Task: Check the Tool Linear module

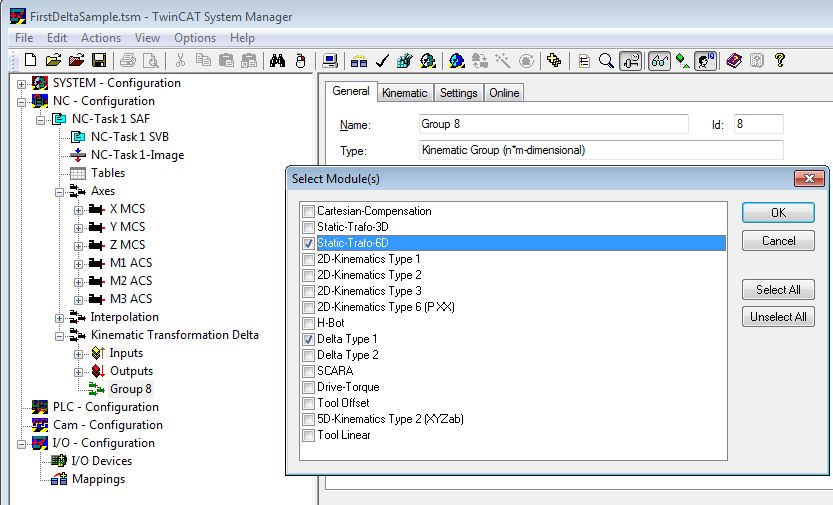Action: 308,435
